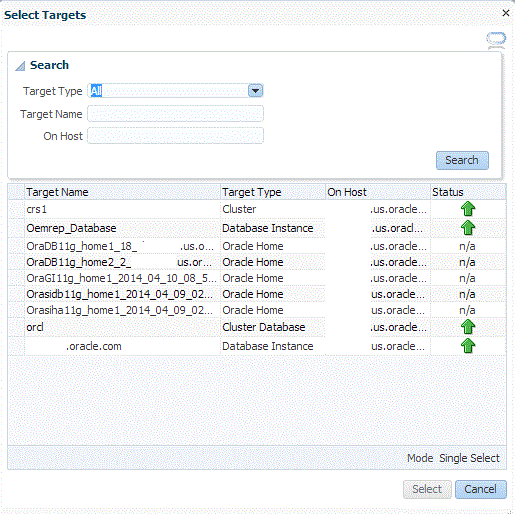Sort by Target Name column header
This screenshot has width=515, height=514.
tap(122, 192)
